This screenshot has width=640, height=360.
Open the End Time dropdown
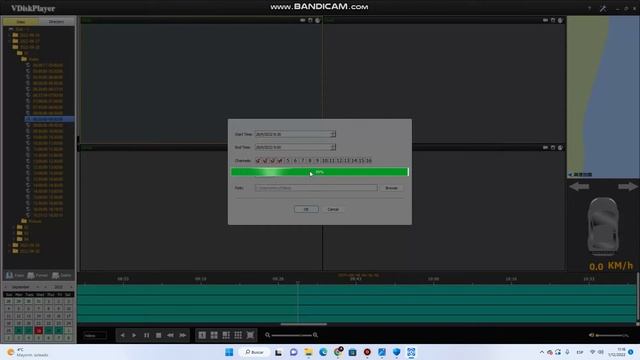(x=333, y=147)
